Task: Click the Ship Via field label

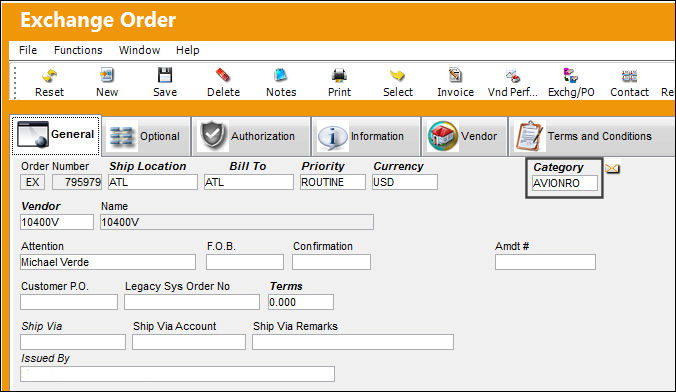Action: (42, 326)
